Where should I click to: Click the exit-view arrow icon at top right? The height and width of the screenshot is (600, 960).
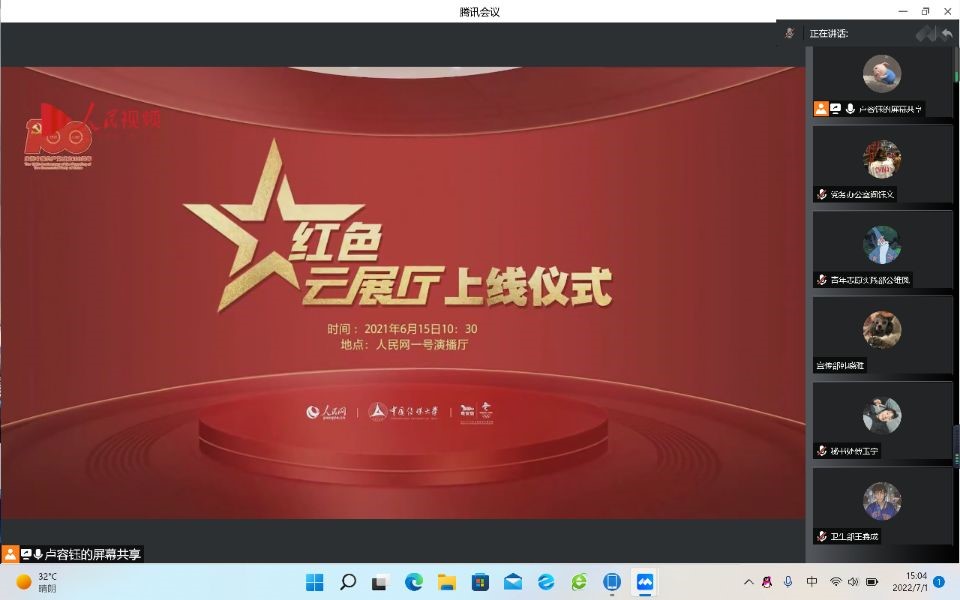(x=946, y=34)
